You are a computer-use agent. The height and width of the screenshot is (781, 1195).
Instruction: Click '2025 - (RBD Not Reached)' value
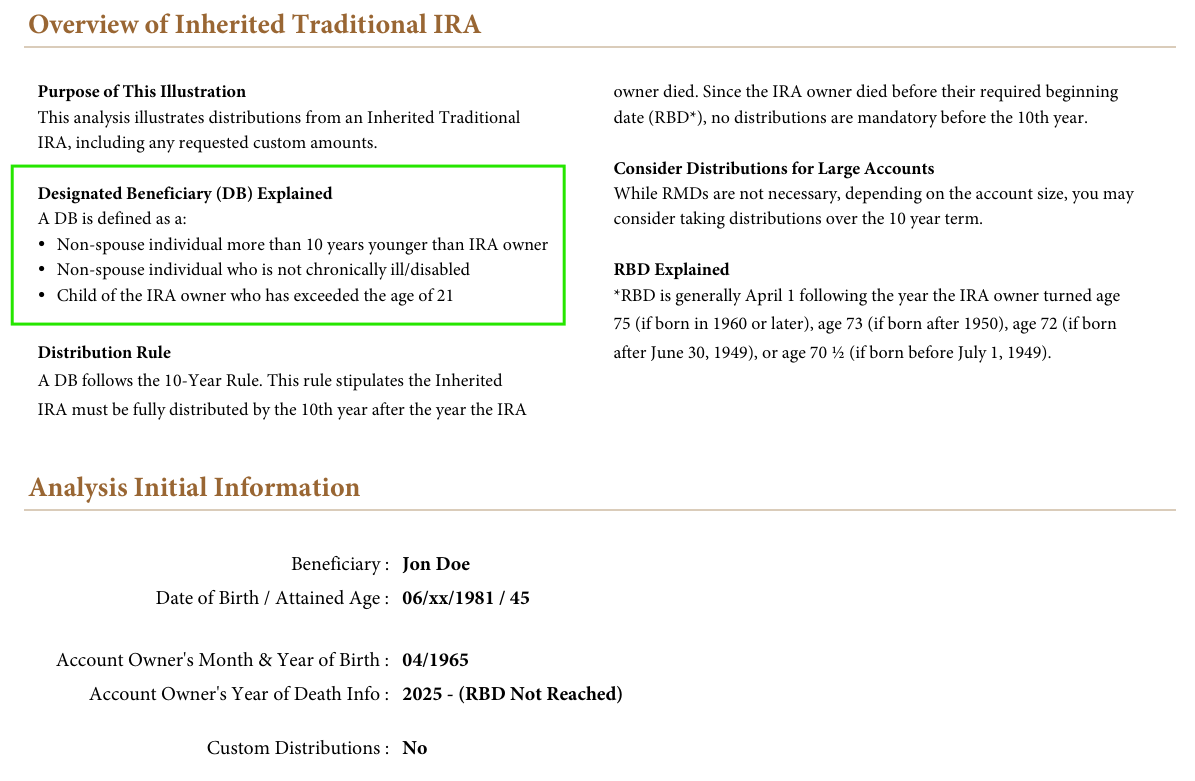[512, 694]
